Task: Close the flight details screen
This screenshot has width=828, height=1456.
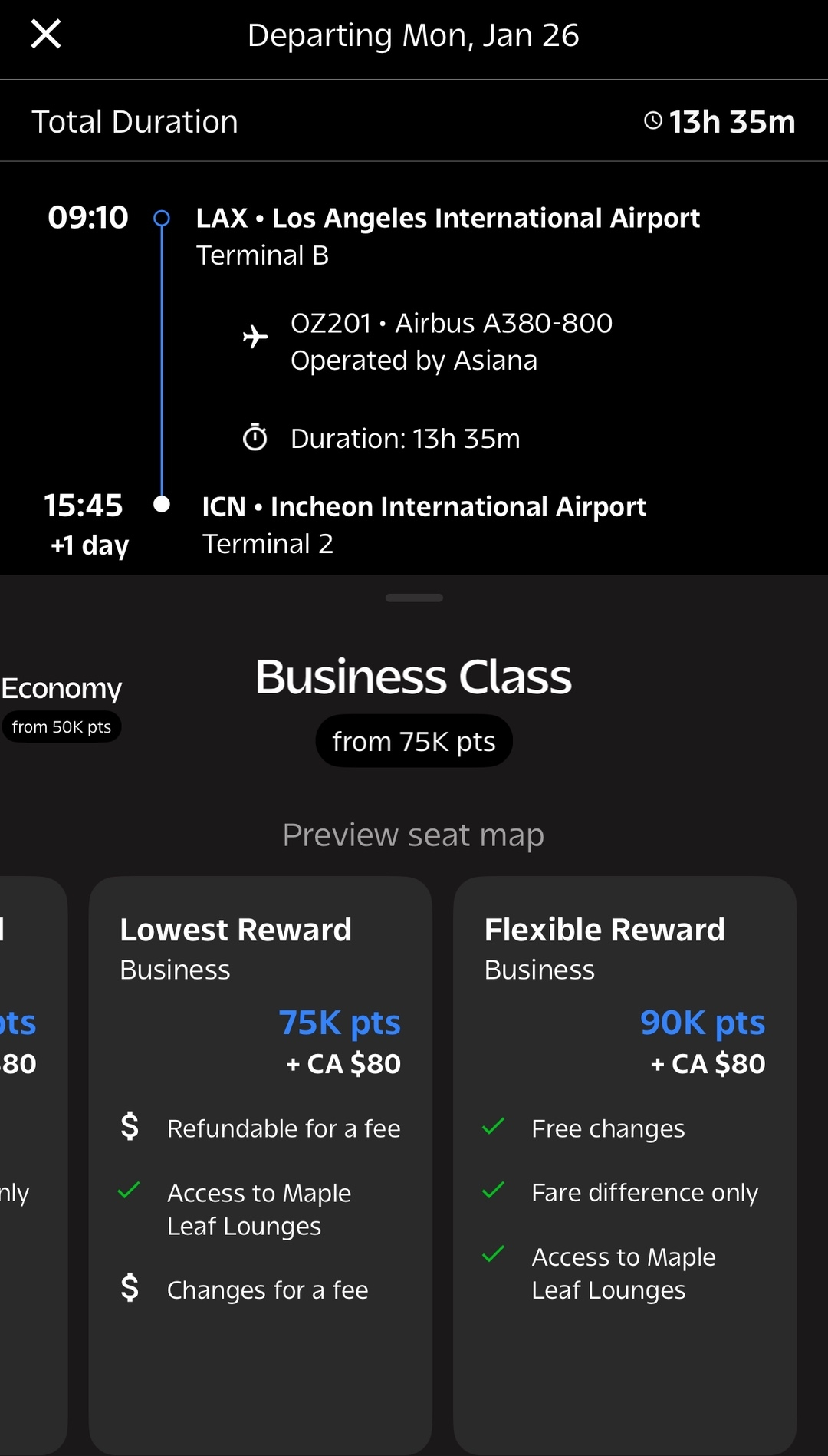Action: [46, 35]
